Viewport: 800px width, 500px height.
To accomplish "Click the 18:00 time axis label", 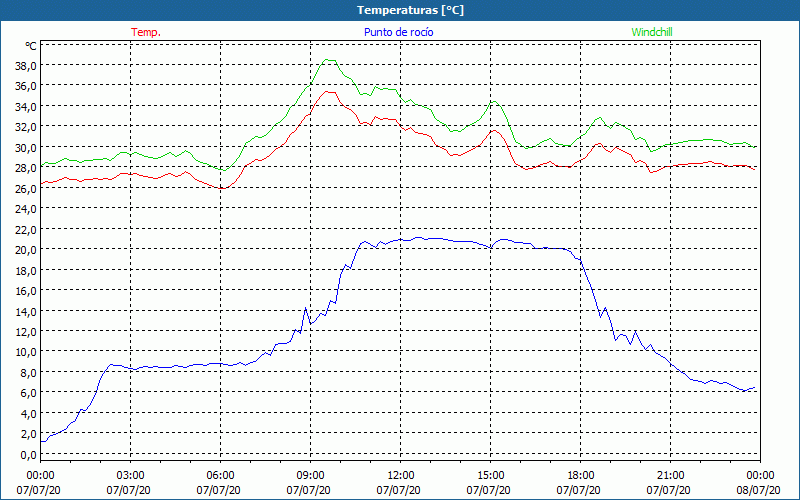I will [581, 476].
